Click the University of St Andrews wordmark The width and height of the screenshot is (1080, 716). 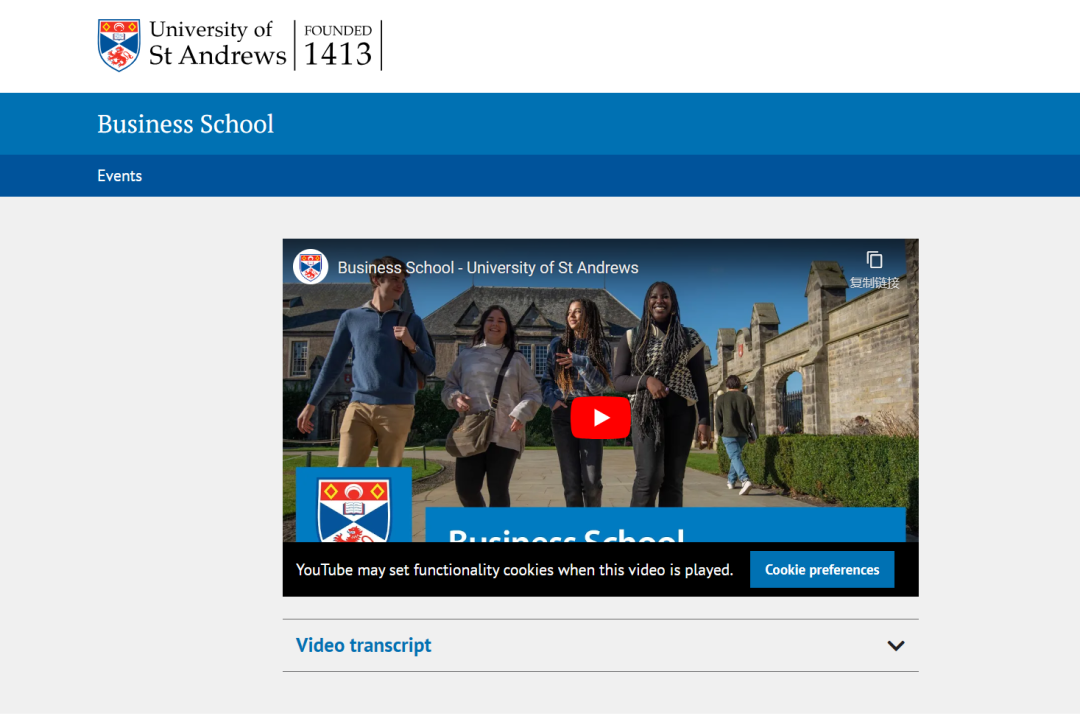(x=217, y=44)
